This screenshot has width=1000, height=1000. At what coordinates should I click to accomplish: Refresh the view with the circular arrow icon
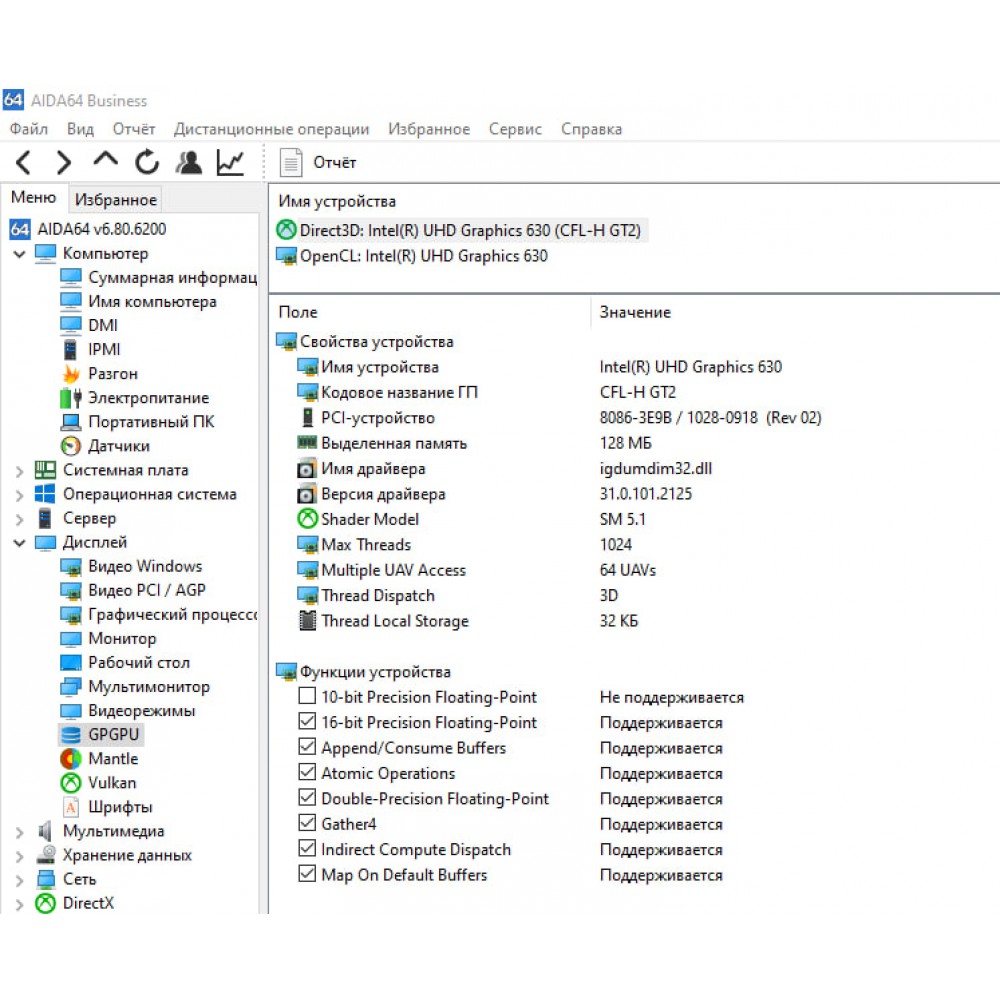coord(147,162)
